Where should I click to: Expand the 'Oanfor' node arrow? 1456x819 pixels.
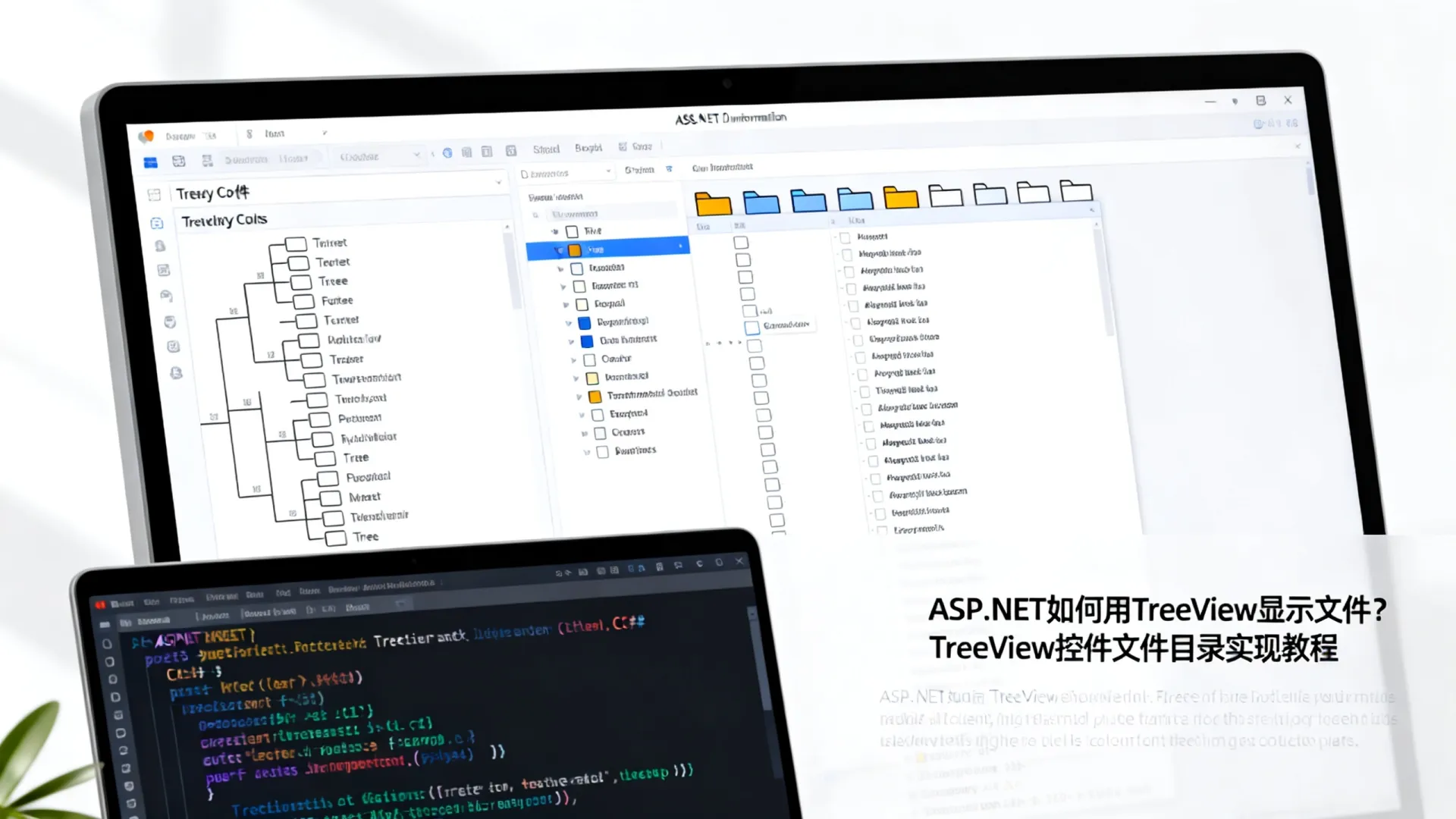tap(573, 360)
